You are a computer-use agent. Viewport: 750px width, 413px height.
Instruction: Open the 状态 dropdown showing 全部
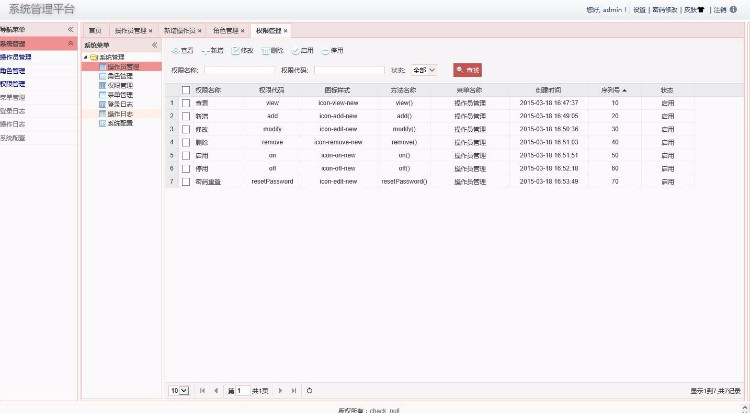424,70
